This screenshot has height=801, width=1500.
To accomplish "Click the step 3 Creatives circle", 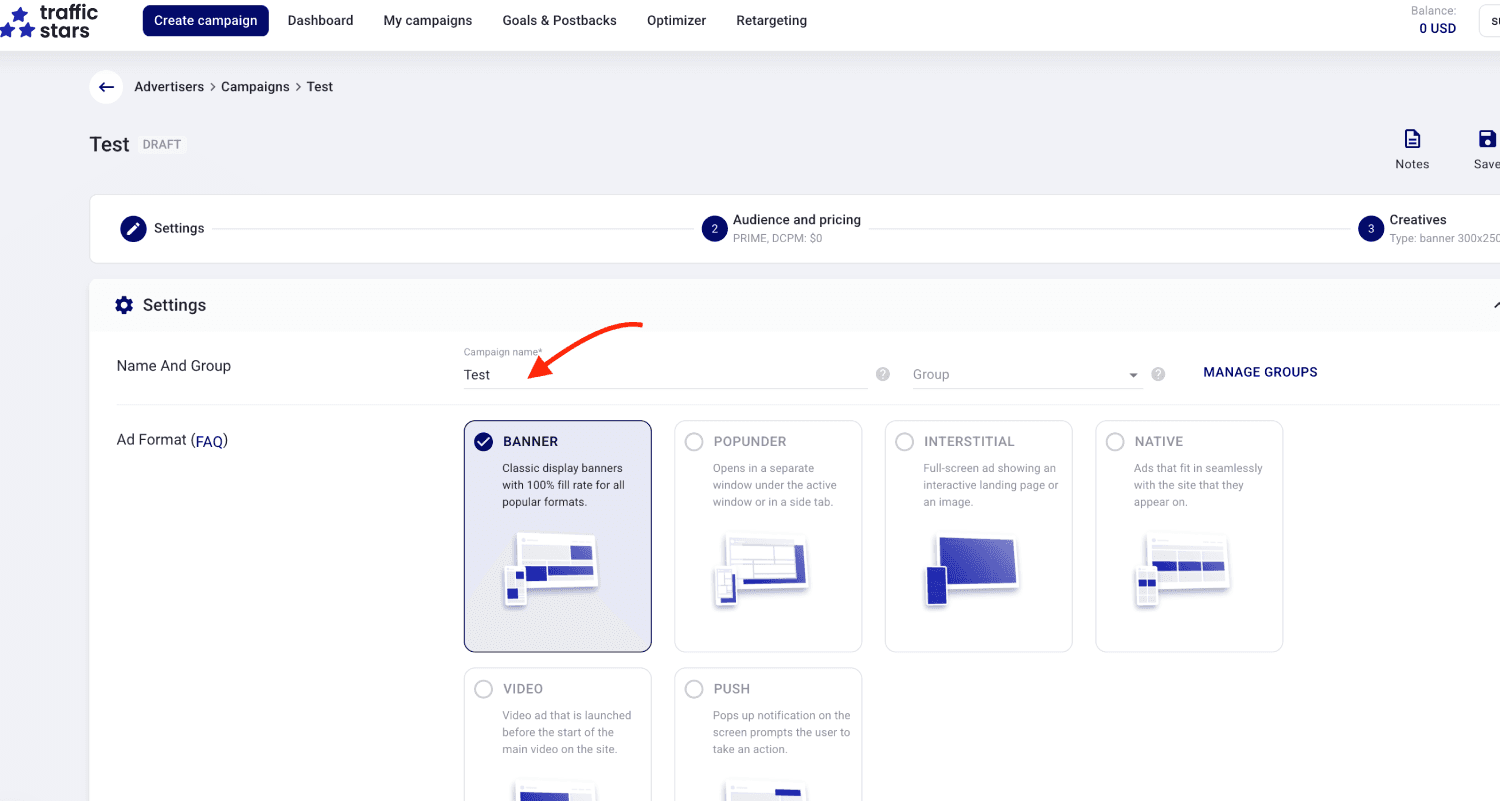I will click(1371, 228).
